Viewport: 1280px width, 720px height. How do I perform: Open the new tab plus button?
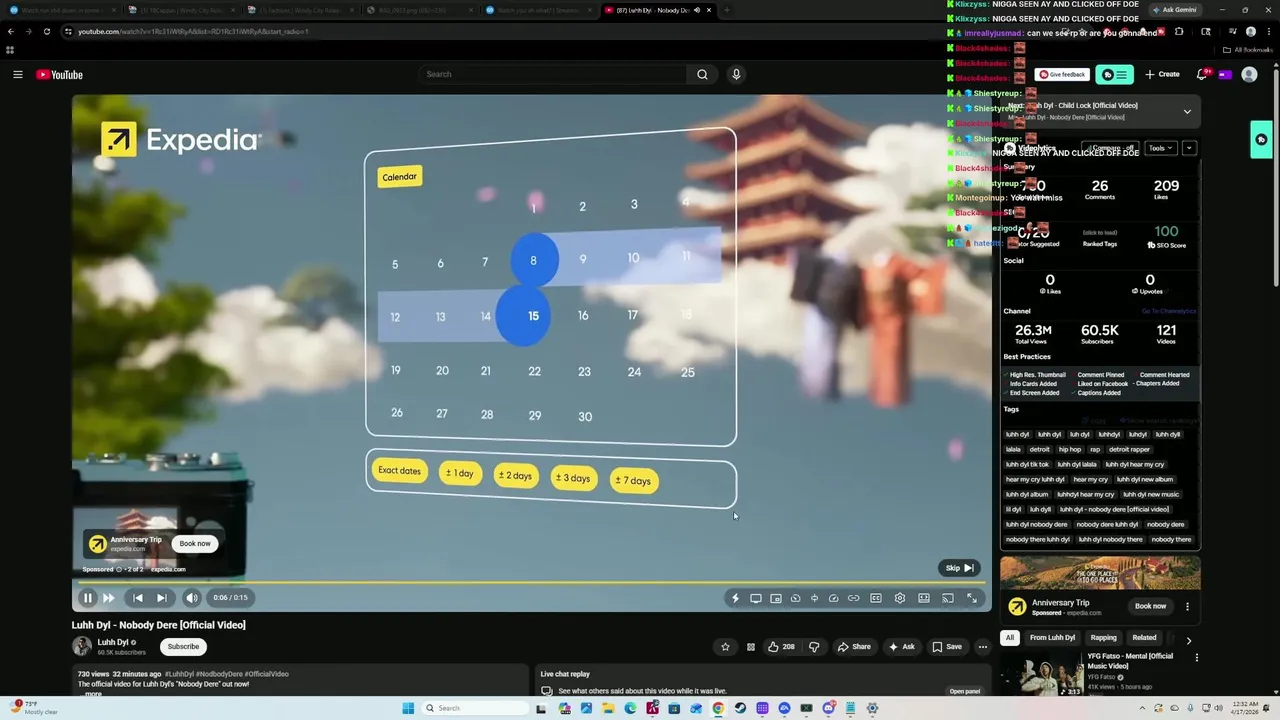point(726,10)
